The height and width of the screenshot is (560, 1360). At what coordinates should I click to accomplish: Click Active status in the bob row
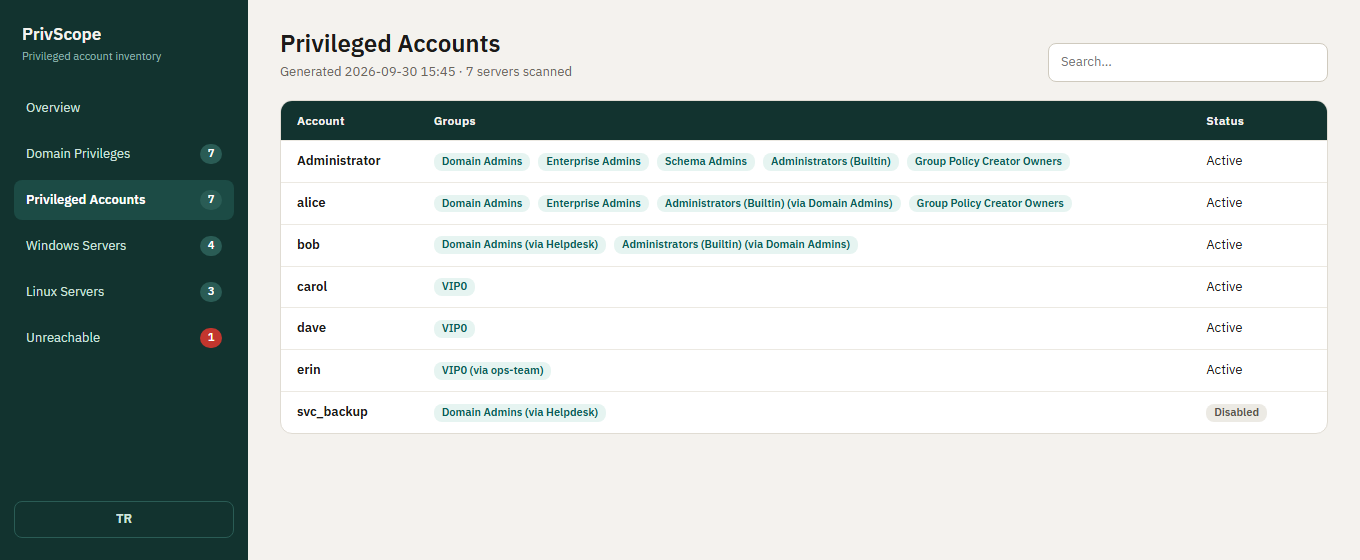tap(1224, 245)
